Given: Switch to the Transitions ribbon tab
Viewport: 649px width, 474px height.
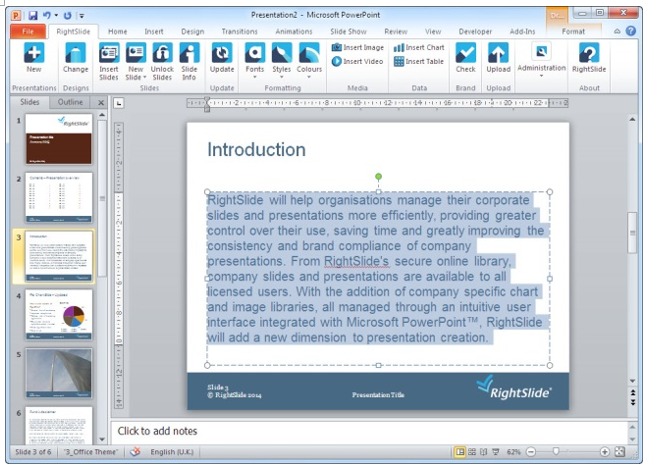Looking at the screenshot, I should click(x=239, y=31).
